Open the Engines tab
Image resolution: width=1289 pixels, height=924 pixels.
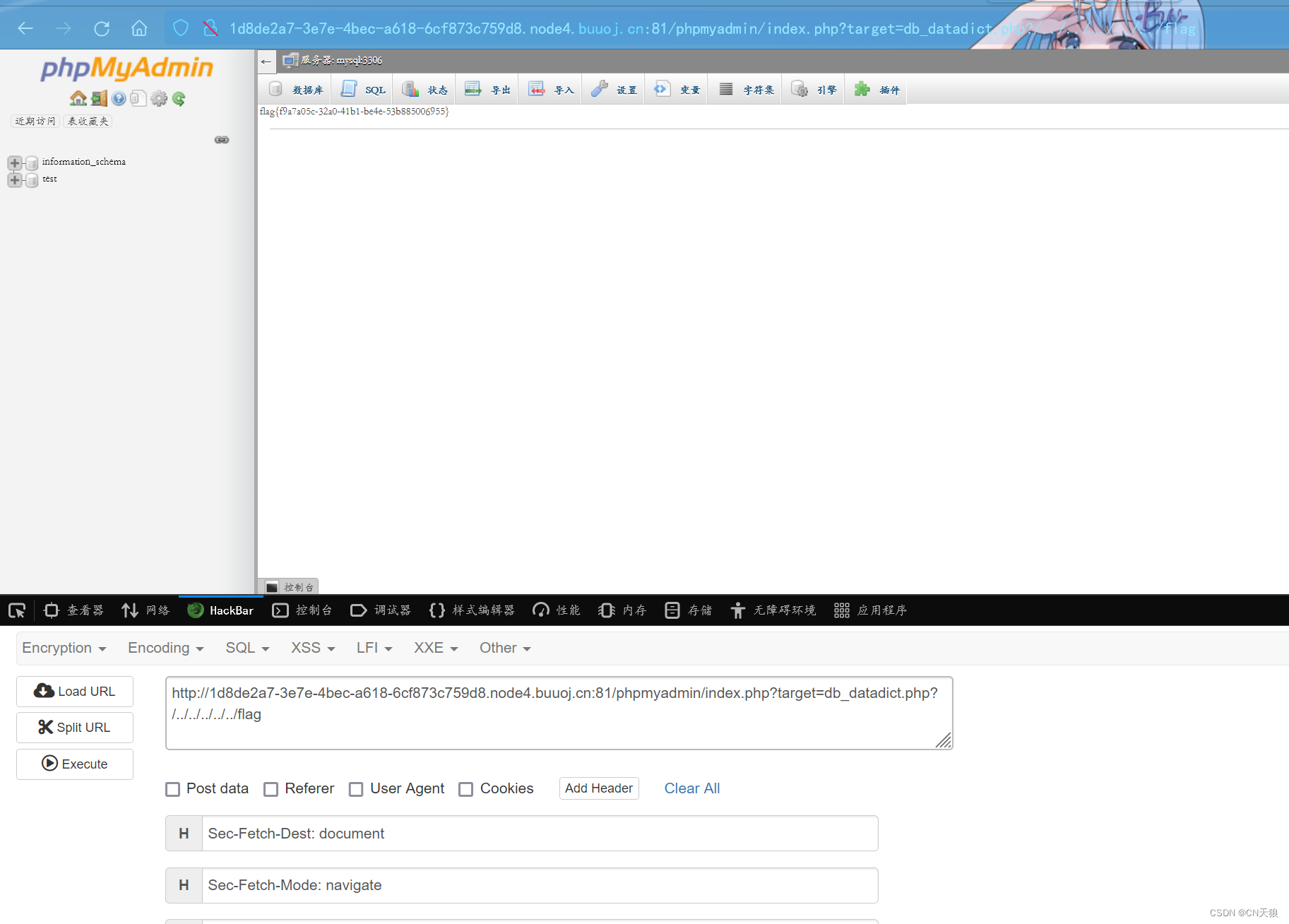pyautogui.click(x=814, y=90)
